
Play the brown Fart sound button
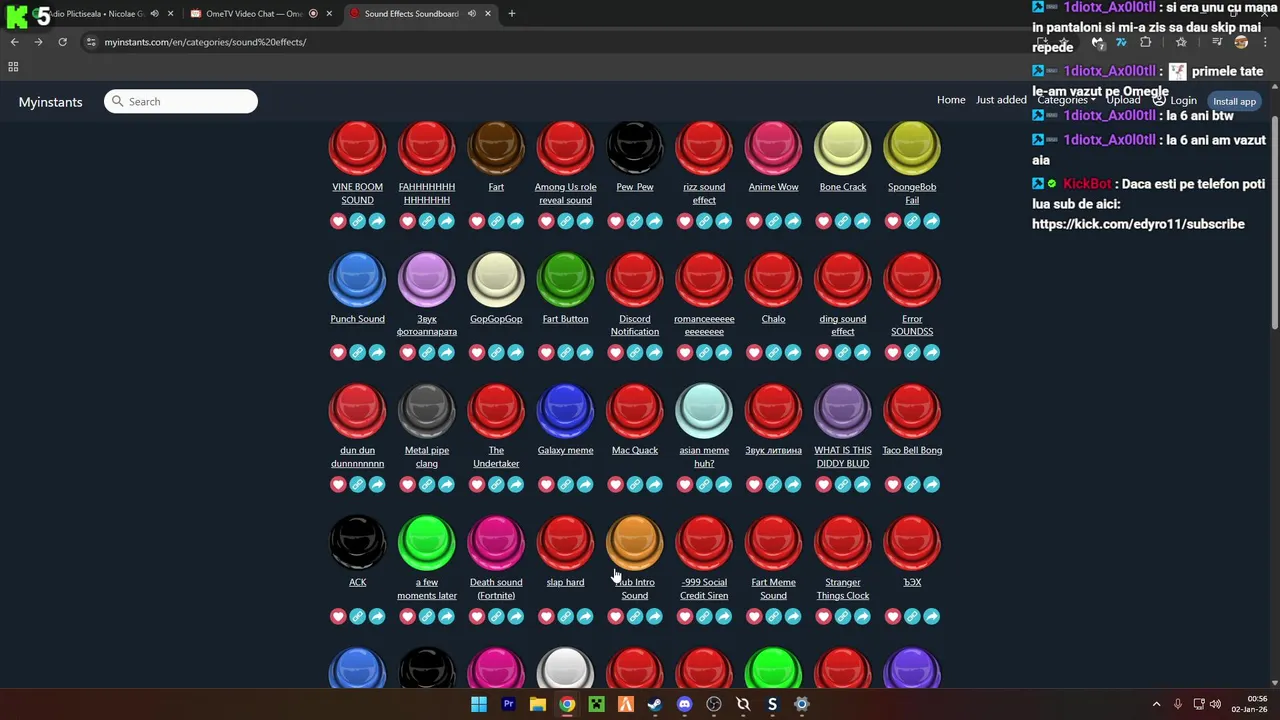click(496, 148)
